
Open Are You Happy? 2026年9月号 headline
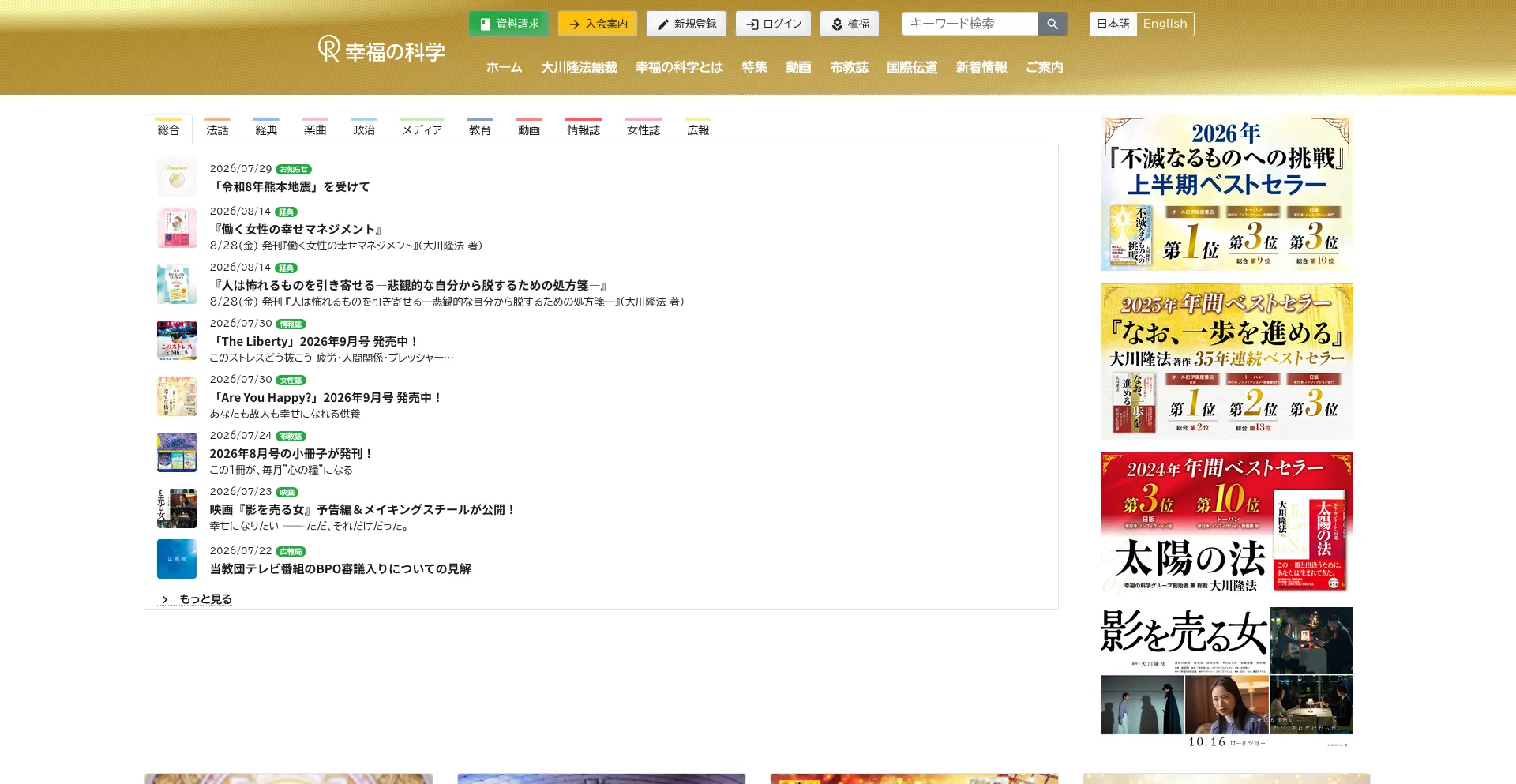click(x=326, y=397)
